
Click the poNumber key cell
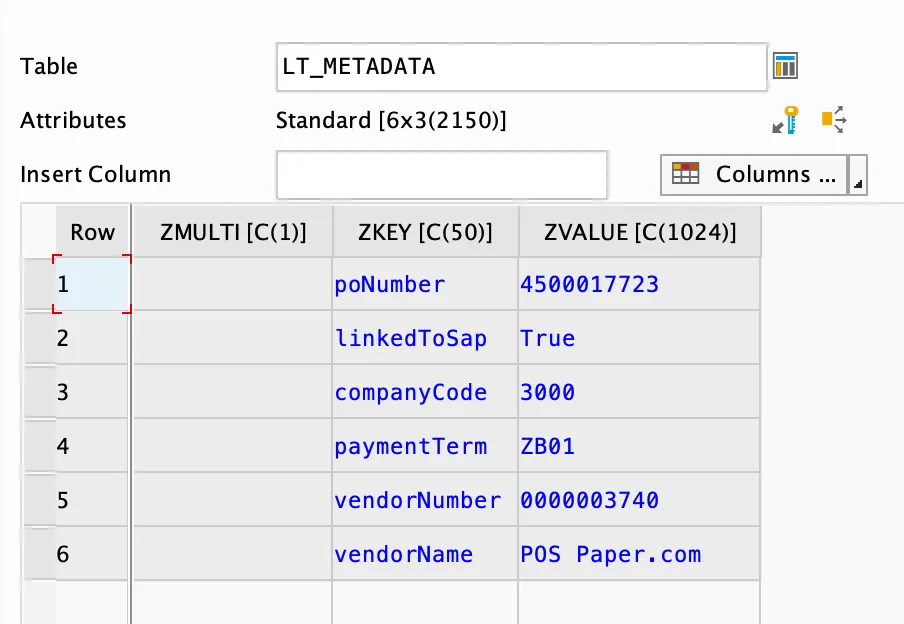tap(425, 284)
